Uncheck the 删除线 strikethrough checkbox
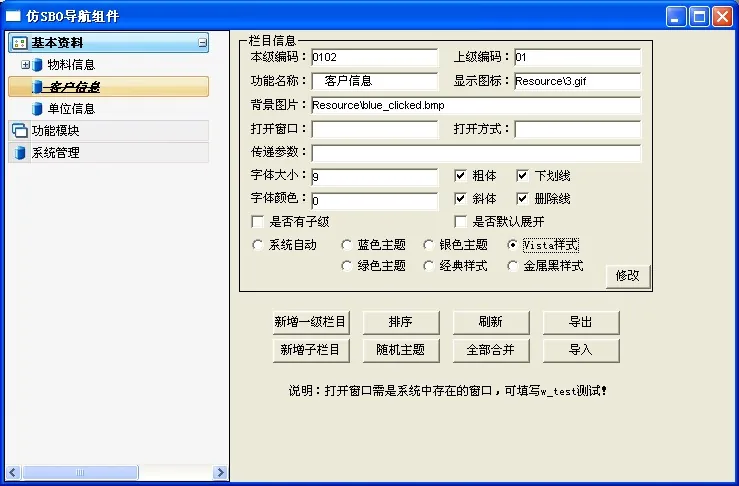This screenshot has height=486, width=739. 522,198
